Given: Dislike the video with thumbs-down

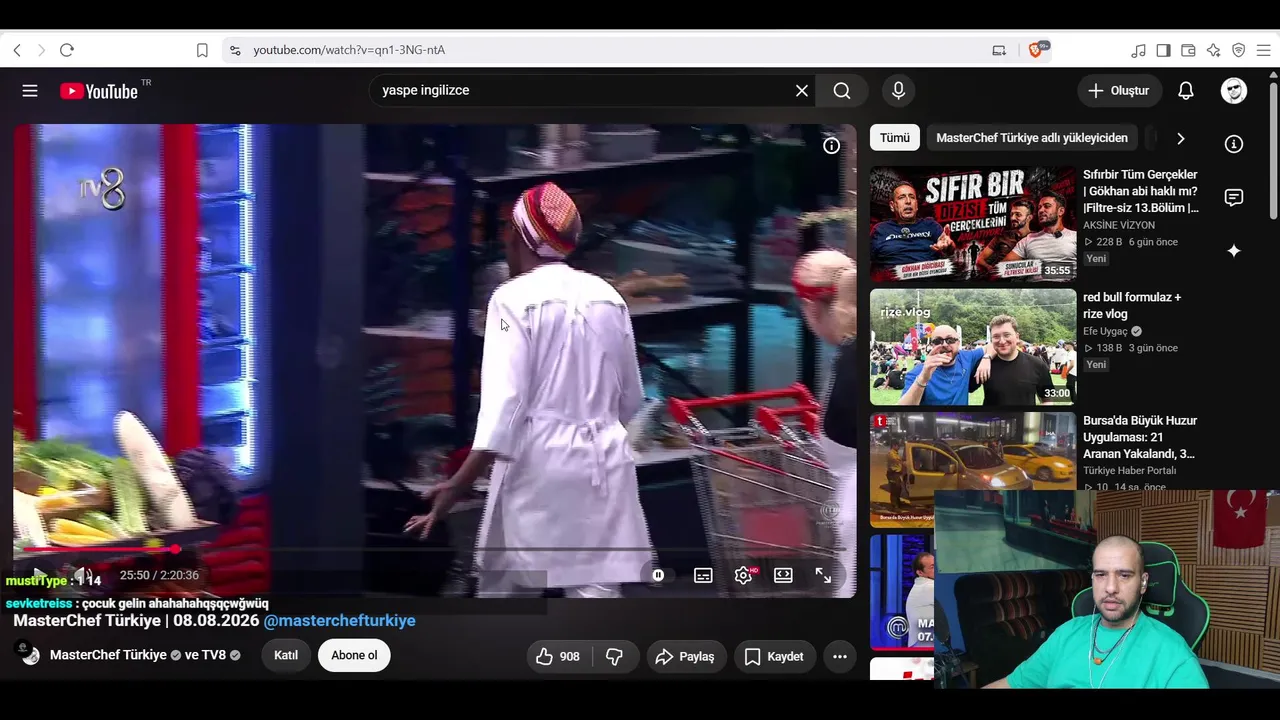Looking at the screenshot, I should [615, 656].
